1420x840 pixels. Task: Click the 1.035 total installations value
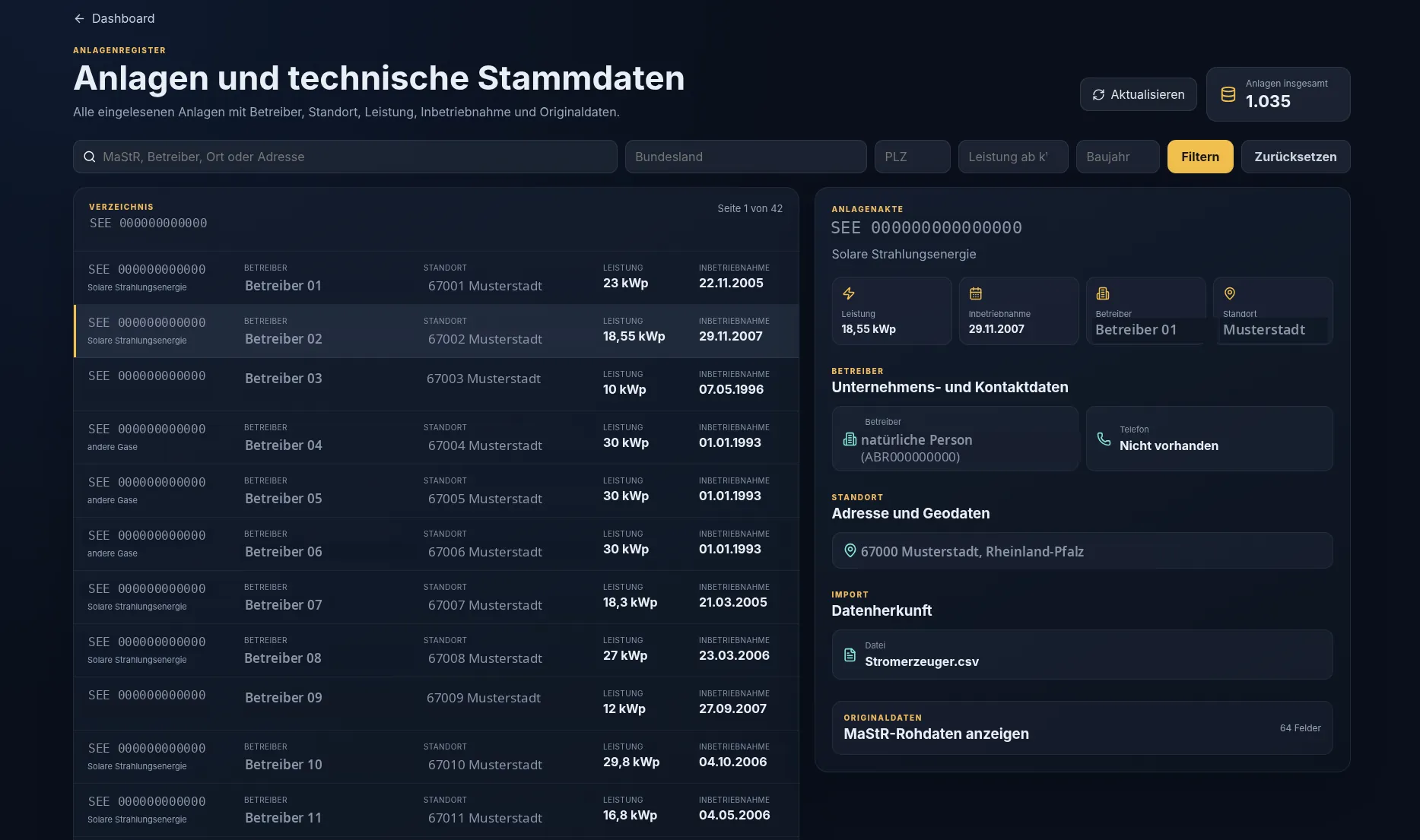point(1268,101)
